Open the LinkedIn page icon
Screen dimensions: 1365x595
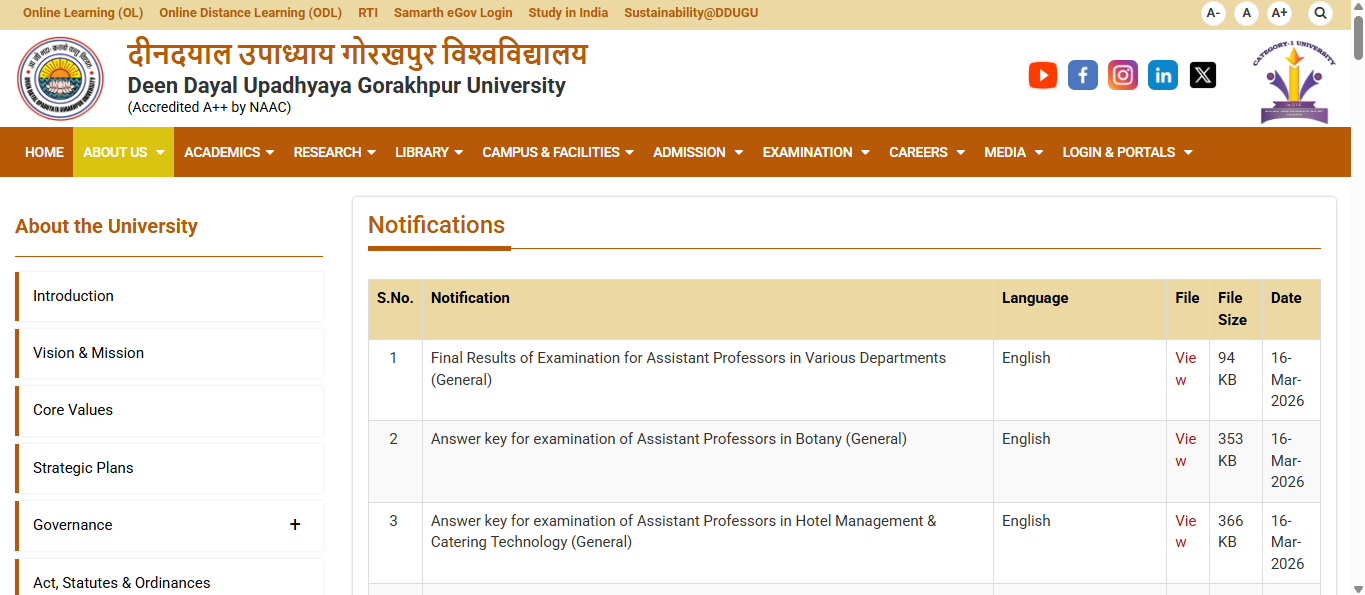click(x=1162, y=75)
